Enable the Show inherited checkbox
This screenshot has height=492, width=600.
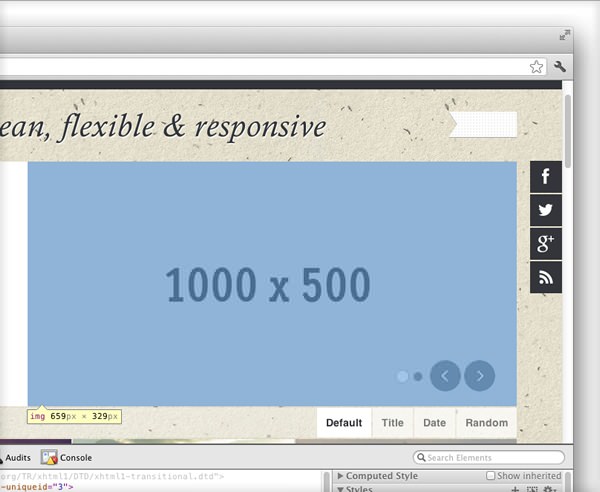[490, 476]
